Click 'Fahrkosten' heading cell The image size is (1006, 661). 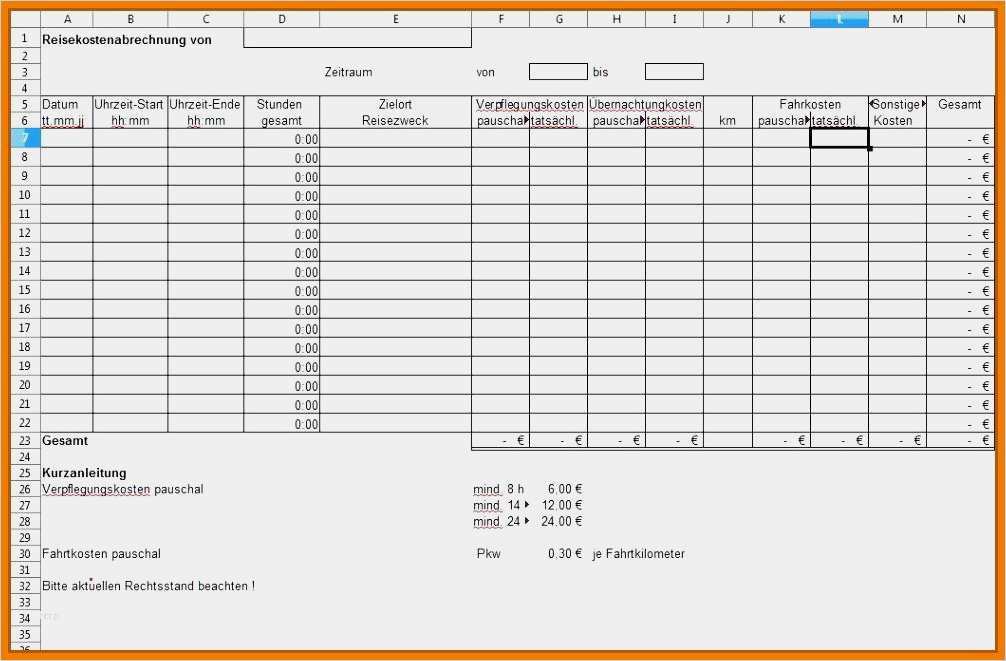(x=810, y=104)
